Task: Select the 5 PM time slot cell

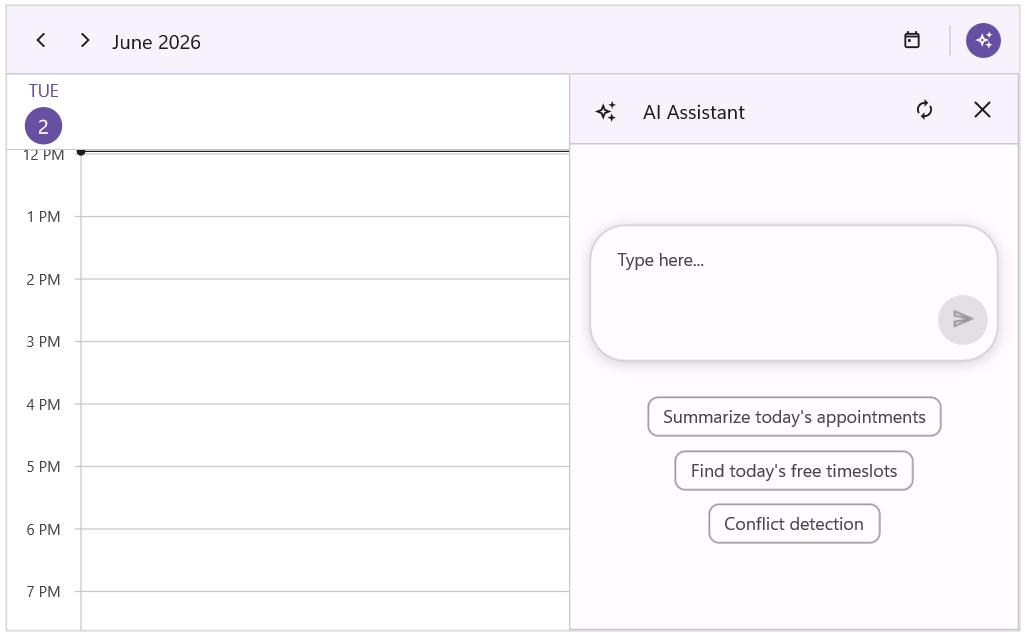Action: click(x=325, y=498)
